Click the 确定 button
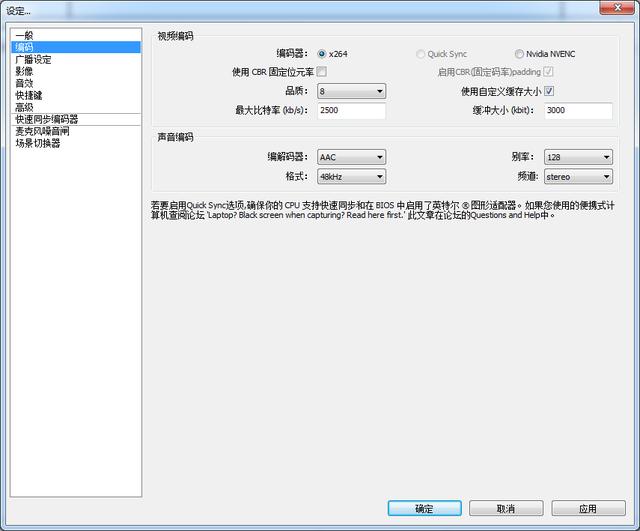Viewport: 640px width, 531px height. coord(424,509)
